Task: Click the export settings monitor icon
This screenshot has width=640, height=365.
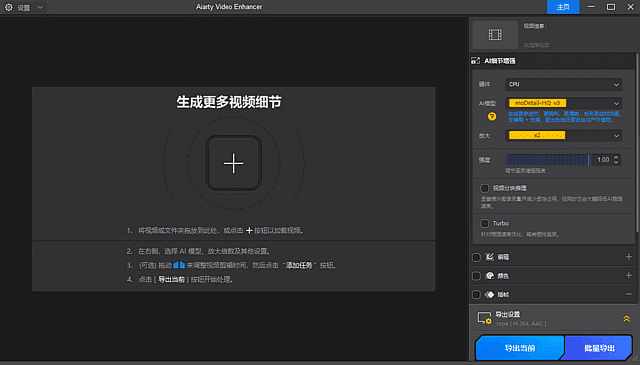Action: click(484, 318)
